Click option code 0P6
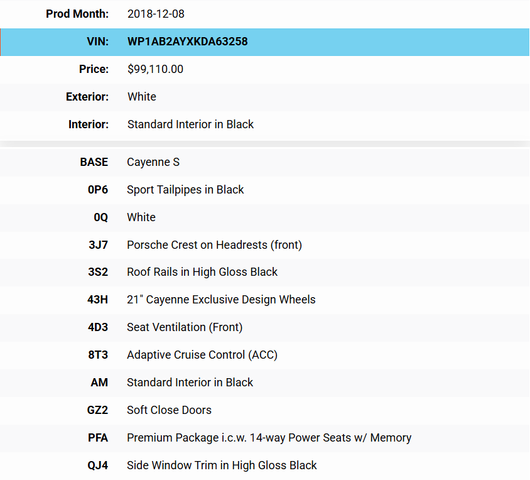 [98, 190]
